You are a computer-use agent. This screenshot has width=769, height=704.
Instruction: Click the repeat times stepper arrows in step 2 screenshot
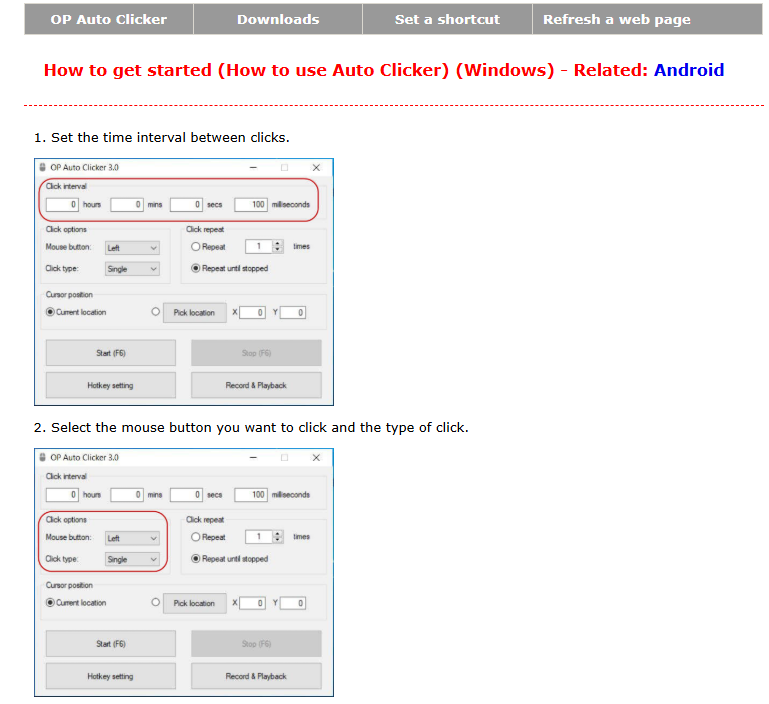[278, 537]
